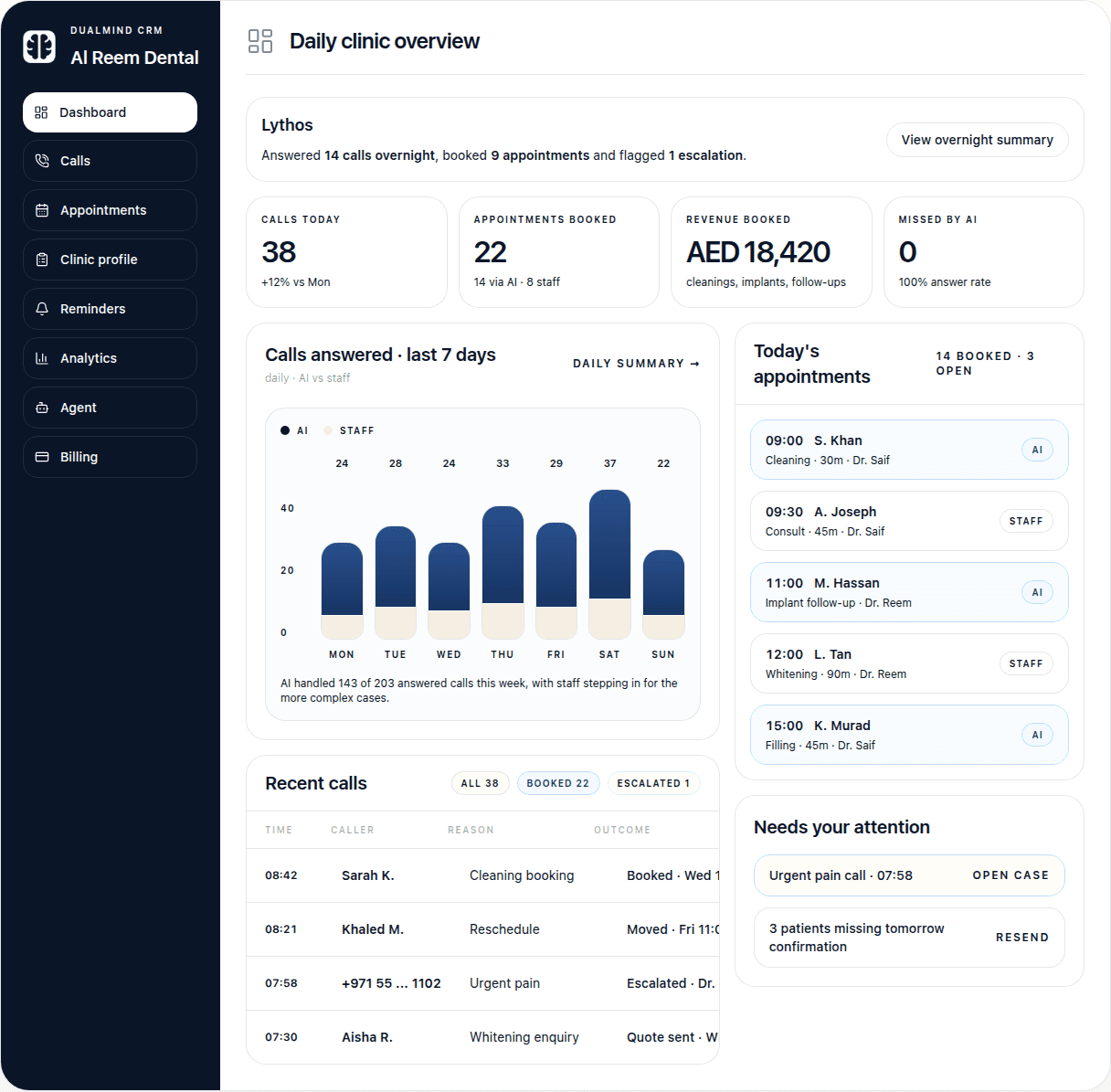Click the Revenue Booked AED 18,420 card
1111x1092 pixels.
coord(771,252)
